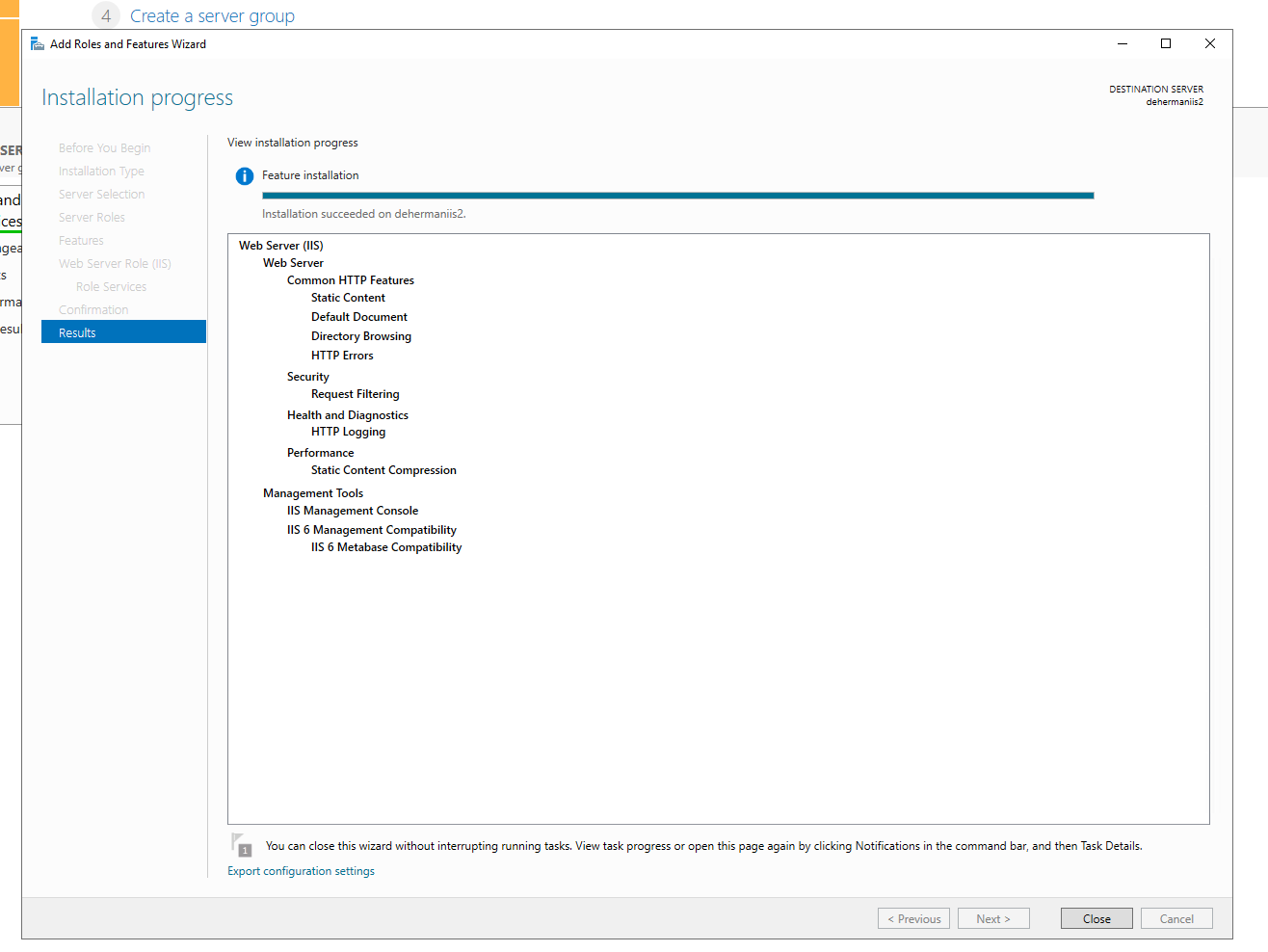Click the disabled Previous button
Screen dimensions: 1268x952
[913, 918]
